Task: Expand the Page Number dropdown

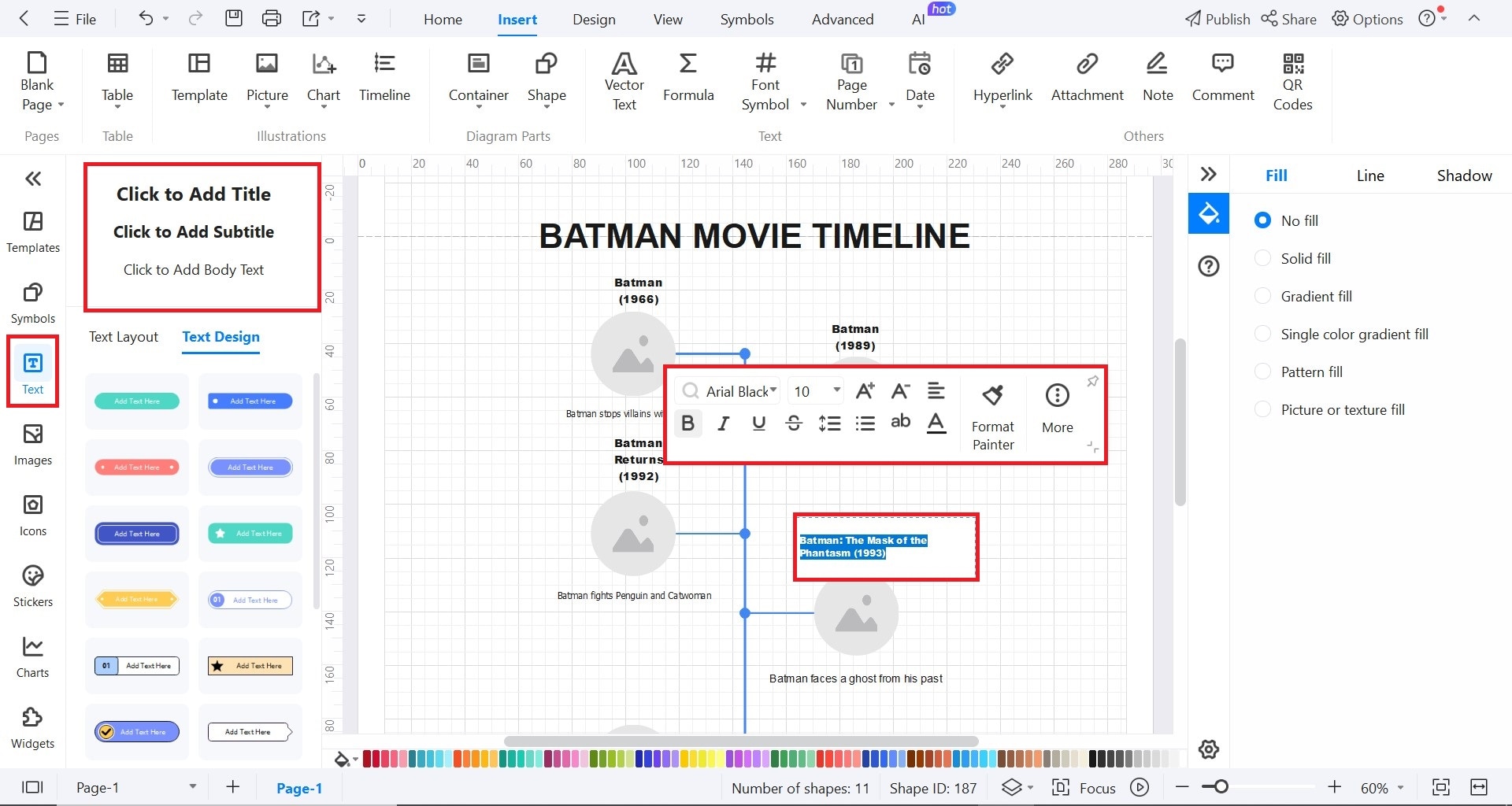Action: [x=891, y=105]
